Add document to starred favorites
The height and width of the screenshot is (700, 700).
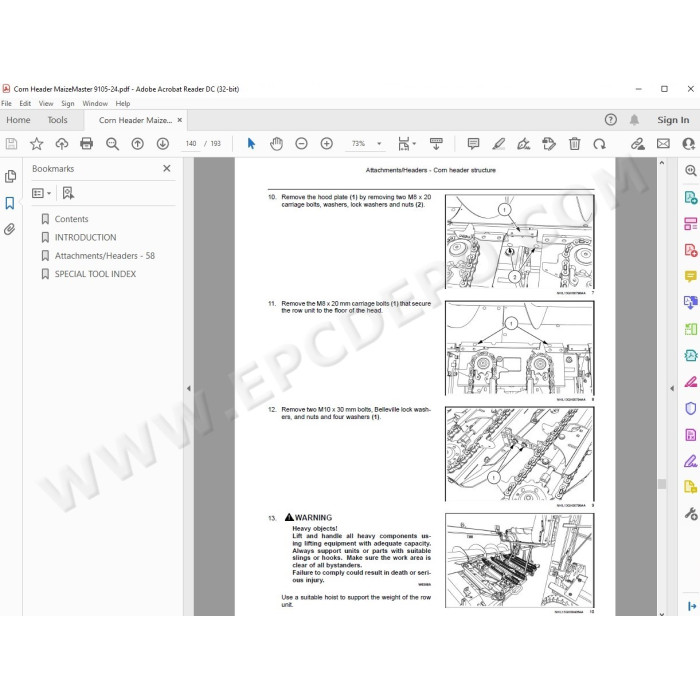36,144
